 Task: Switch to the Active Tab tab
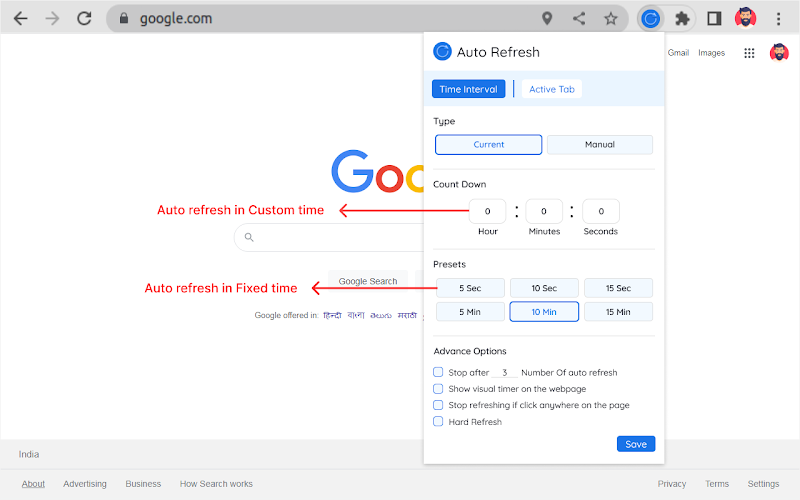click(552, 89)
